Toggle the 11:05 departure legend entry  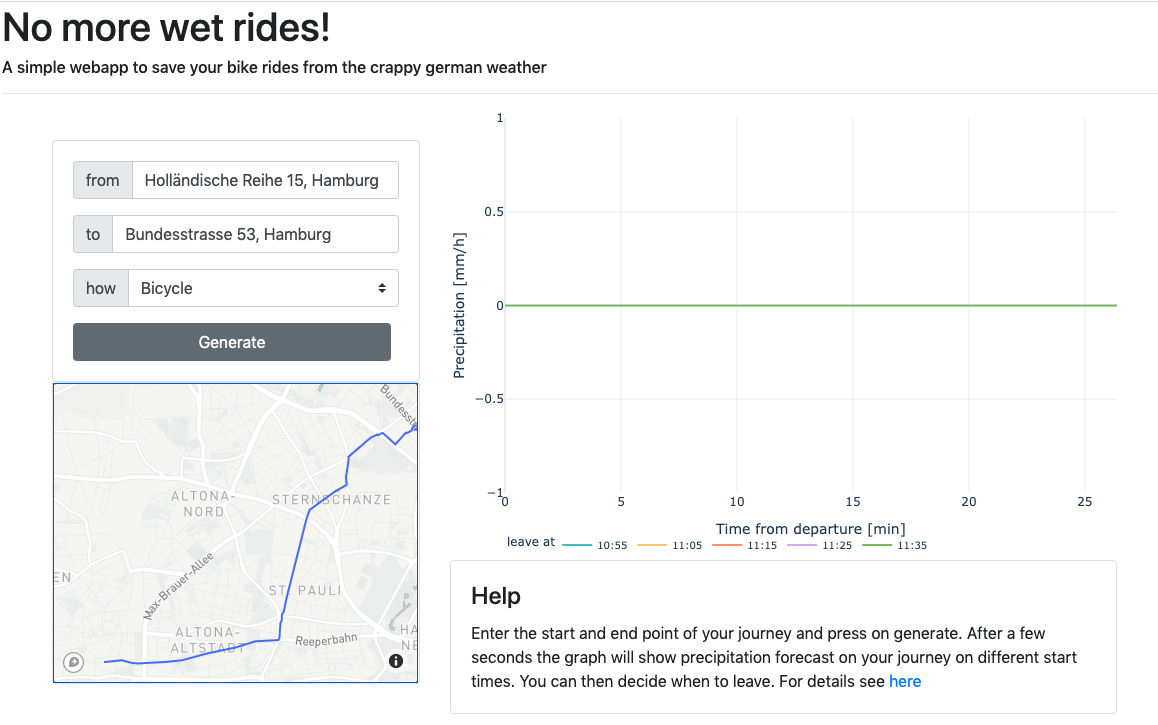point(669,546)
